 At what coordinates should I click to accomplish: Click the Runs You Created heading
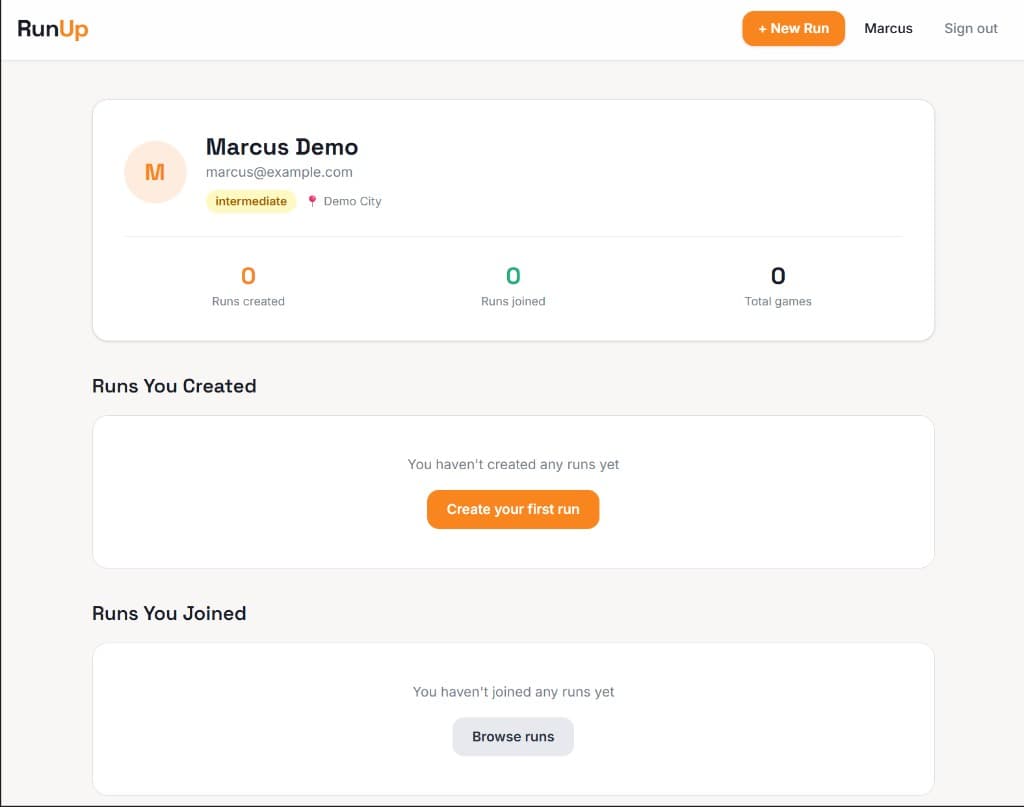pyautogui.click(x=173, y=386)
